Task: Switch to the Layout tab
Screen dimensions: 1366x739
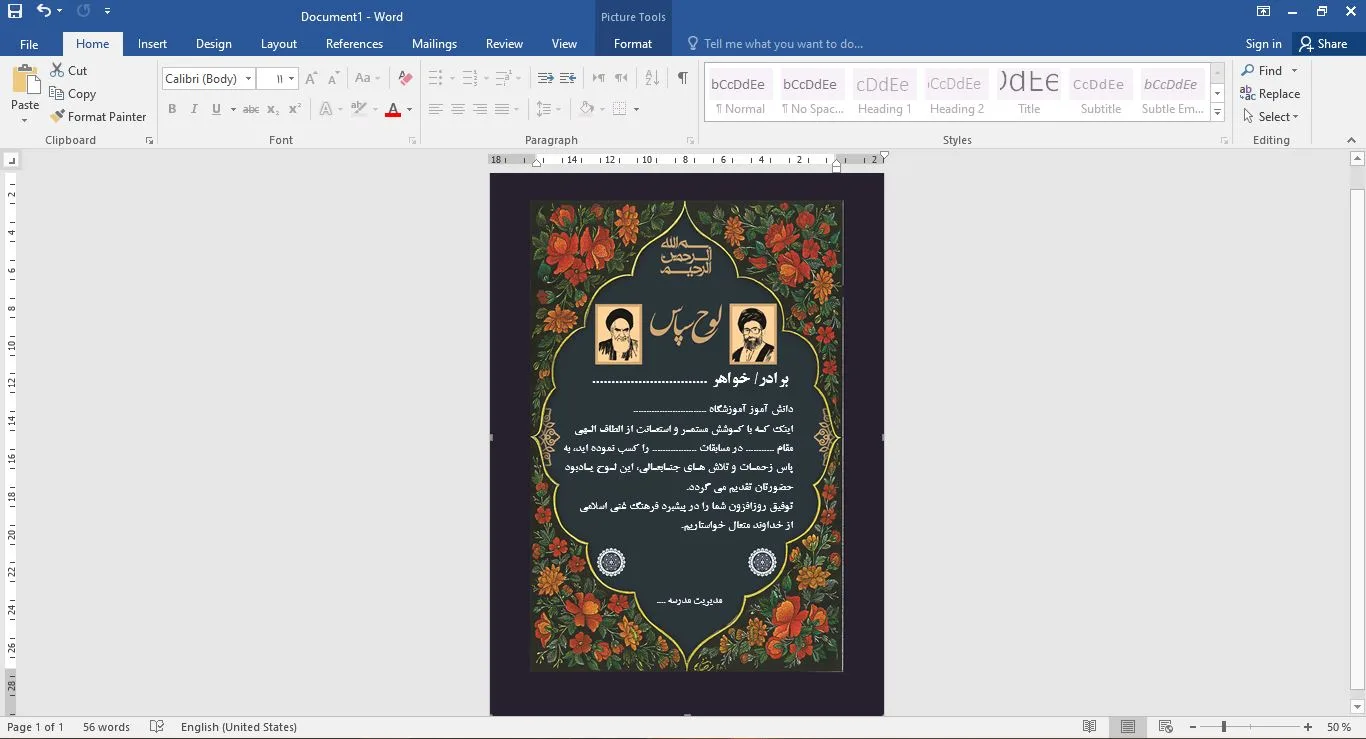Action: tap(279, 44)
